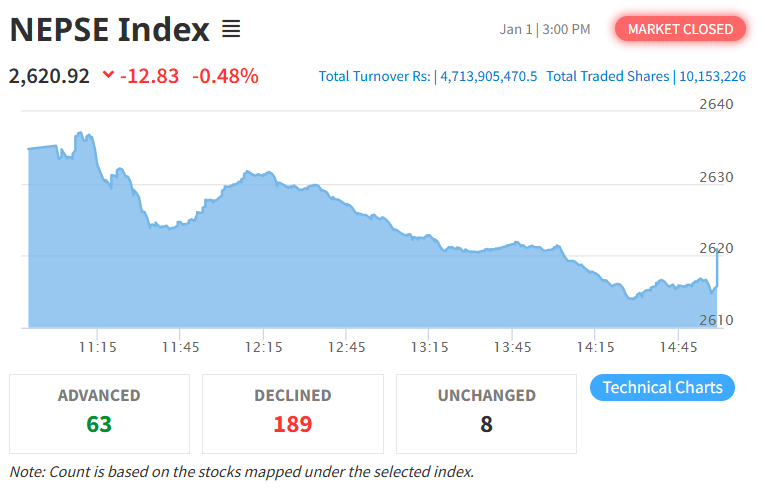This screenshot has width=764, height=492.
Task: Click the NEPSE Index title
Action: click(110, 30)
